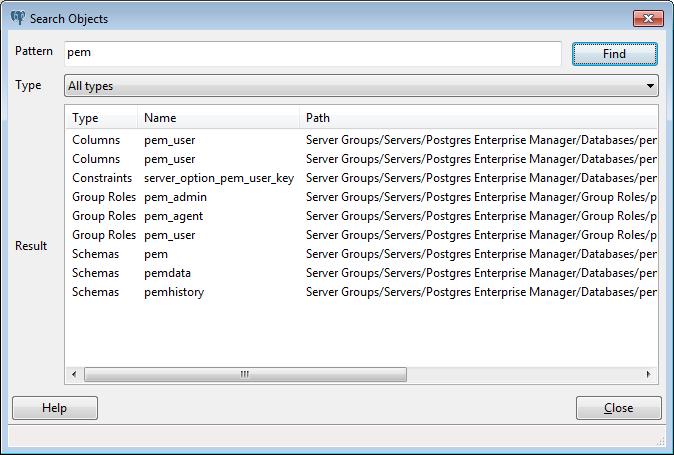
Task: Select the pem_user Group Roles row
Action: 169,235
